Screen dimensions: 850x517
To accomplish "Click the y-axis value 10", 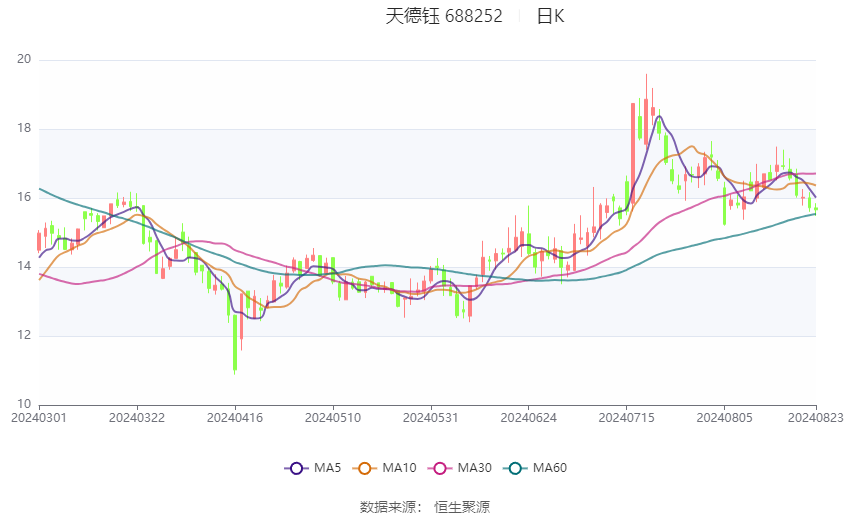I will 24,404.
